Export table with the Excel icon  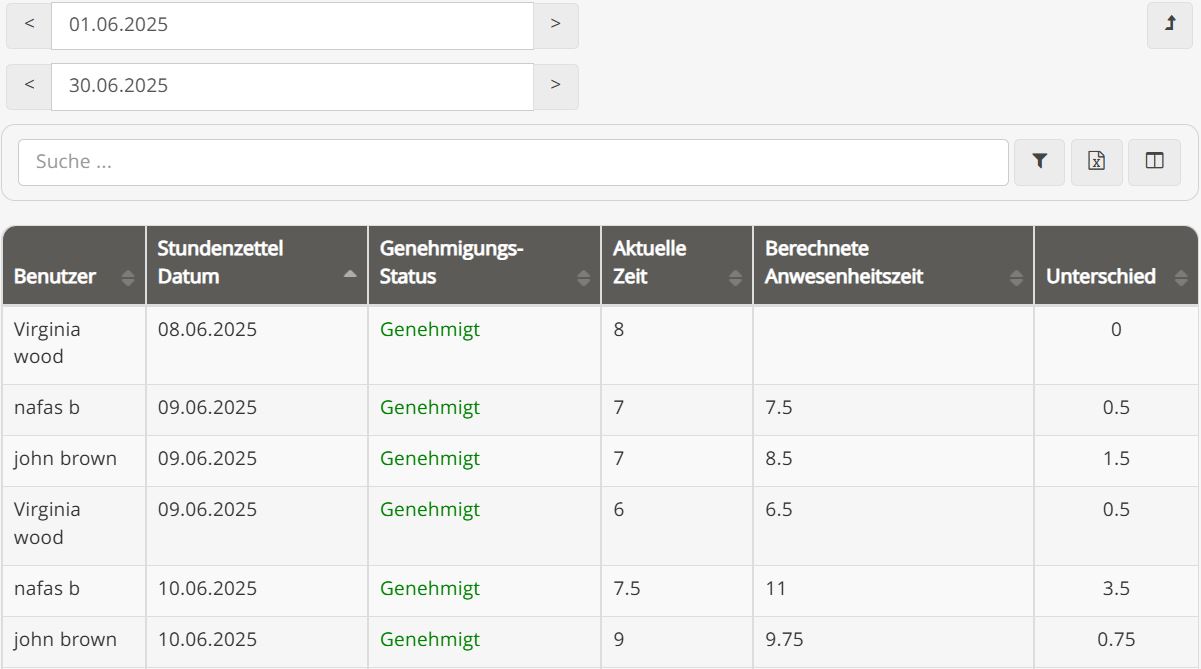pyautogui.click(x=1097, y=162)
